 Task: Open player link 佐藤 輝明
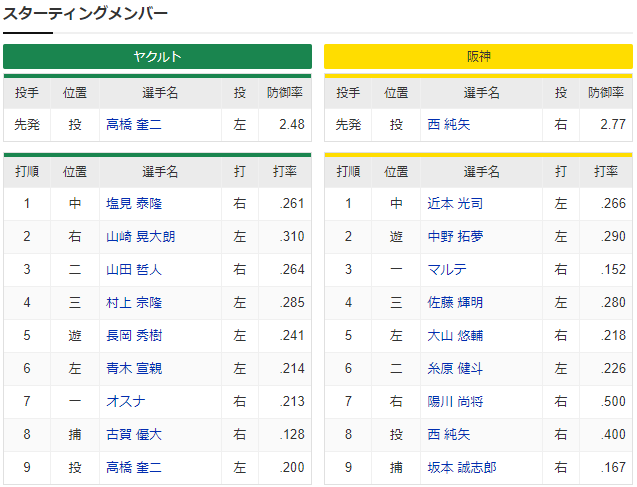455,302
